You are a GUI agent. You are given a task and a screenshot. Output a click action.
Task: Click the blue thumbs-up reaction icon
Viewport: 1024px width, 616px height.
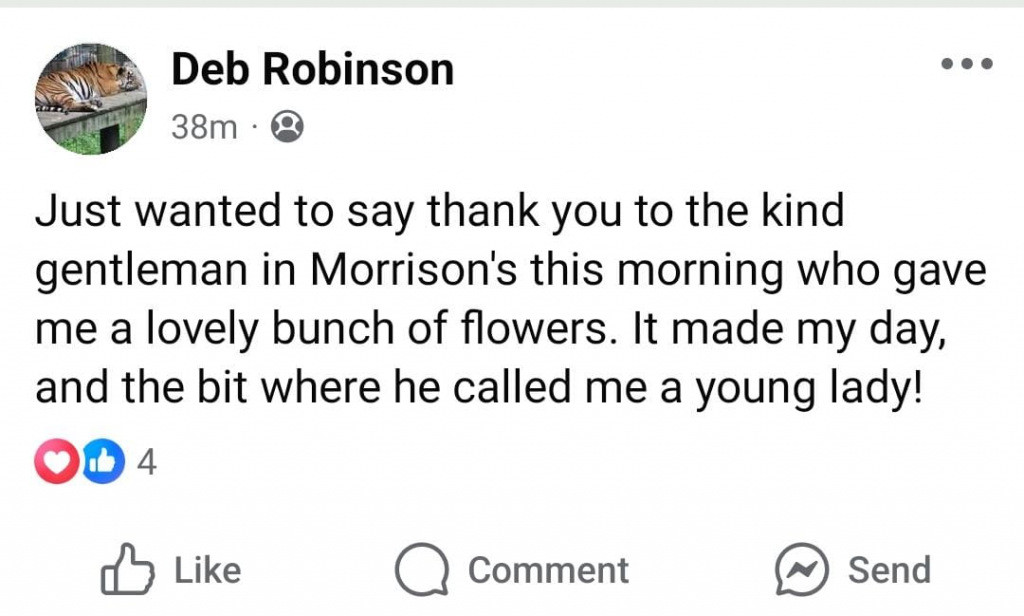[x=103, y=463]
